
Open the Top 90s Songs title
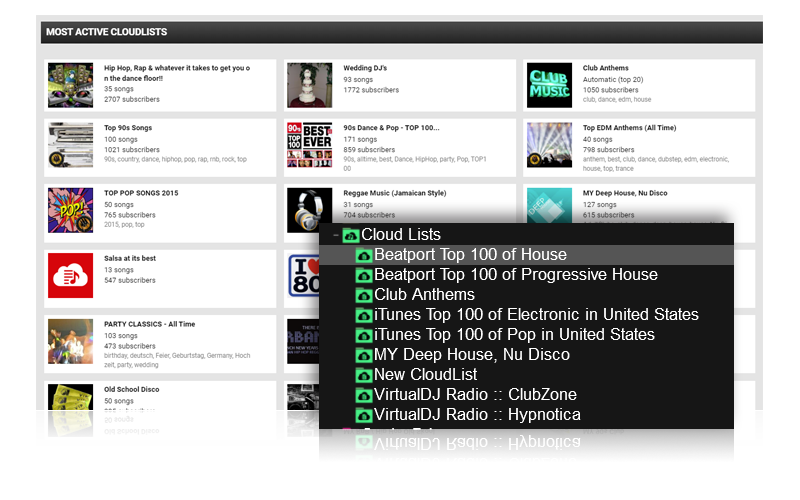pyautogui.click(x=128, y=128)
